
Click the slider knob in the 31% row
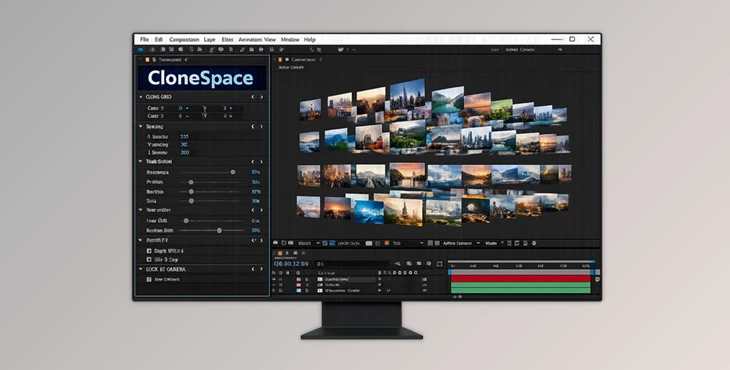(233, 172)
